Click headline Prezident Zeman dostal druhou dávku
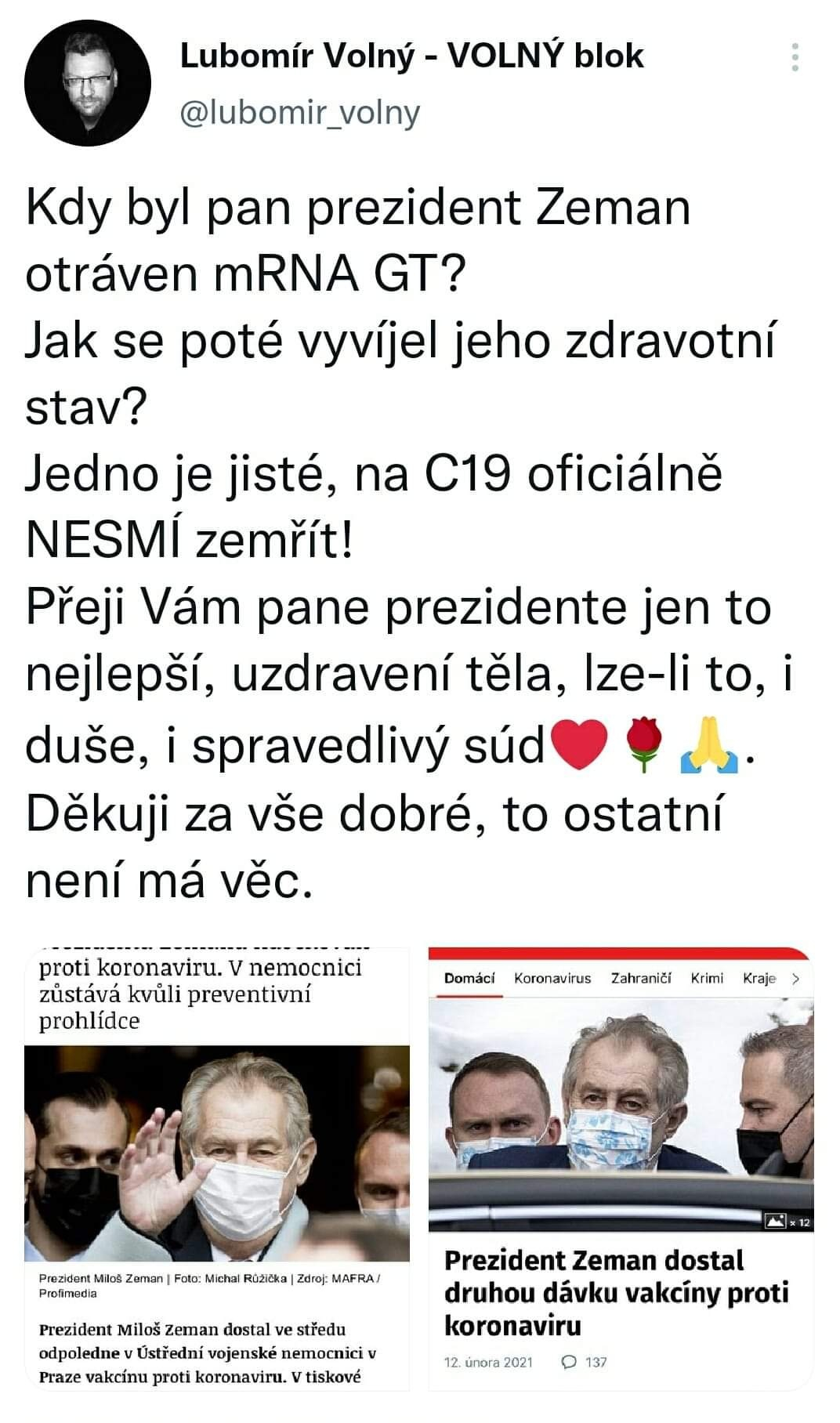This screenshot has height=1423, width=840. tap(616, 1293)
